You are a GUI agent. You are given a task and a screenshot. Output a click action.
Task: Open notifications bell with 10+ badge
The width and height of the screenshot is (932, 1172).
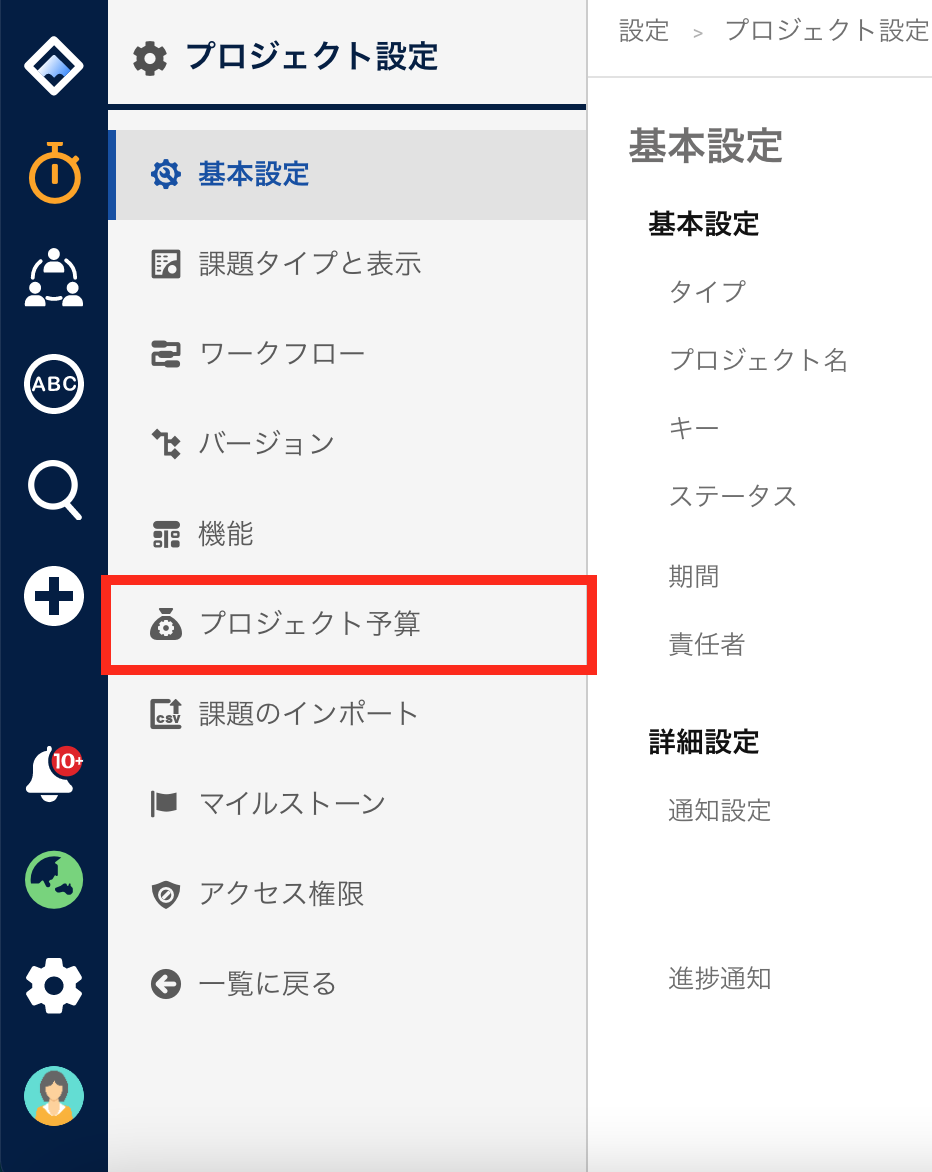pos(54,773)
